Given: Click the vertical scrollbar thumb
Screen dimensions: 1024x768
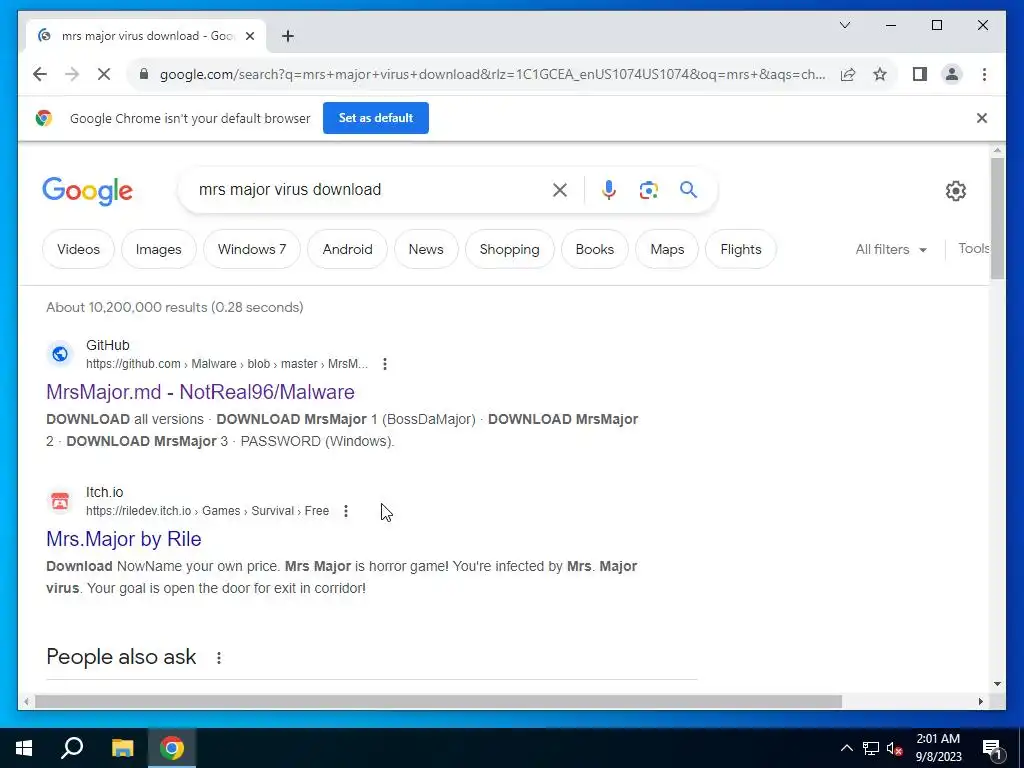Looking at the screenshot, I should [997, 218].
